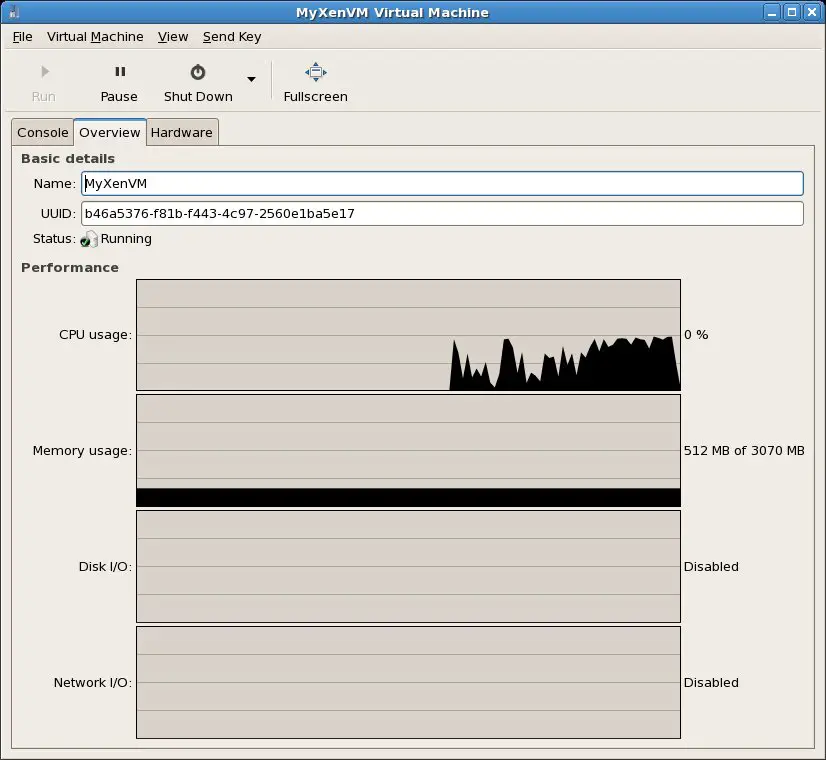The width and height of the screenshot is (826, 760).
Task: Select the UUID text field
Action: click(x=440, y=213)
